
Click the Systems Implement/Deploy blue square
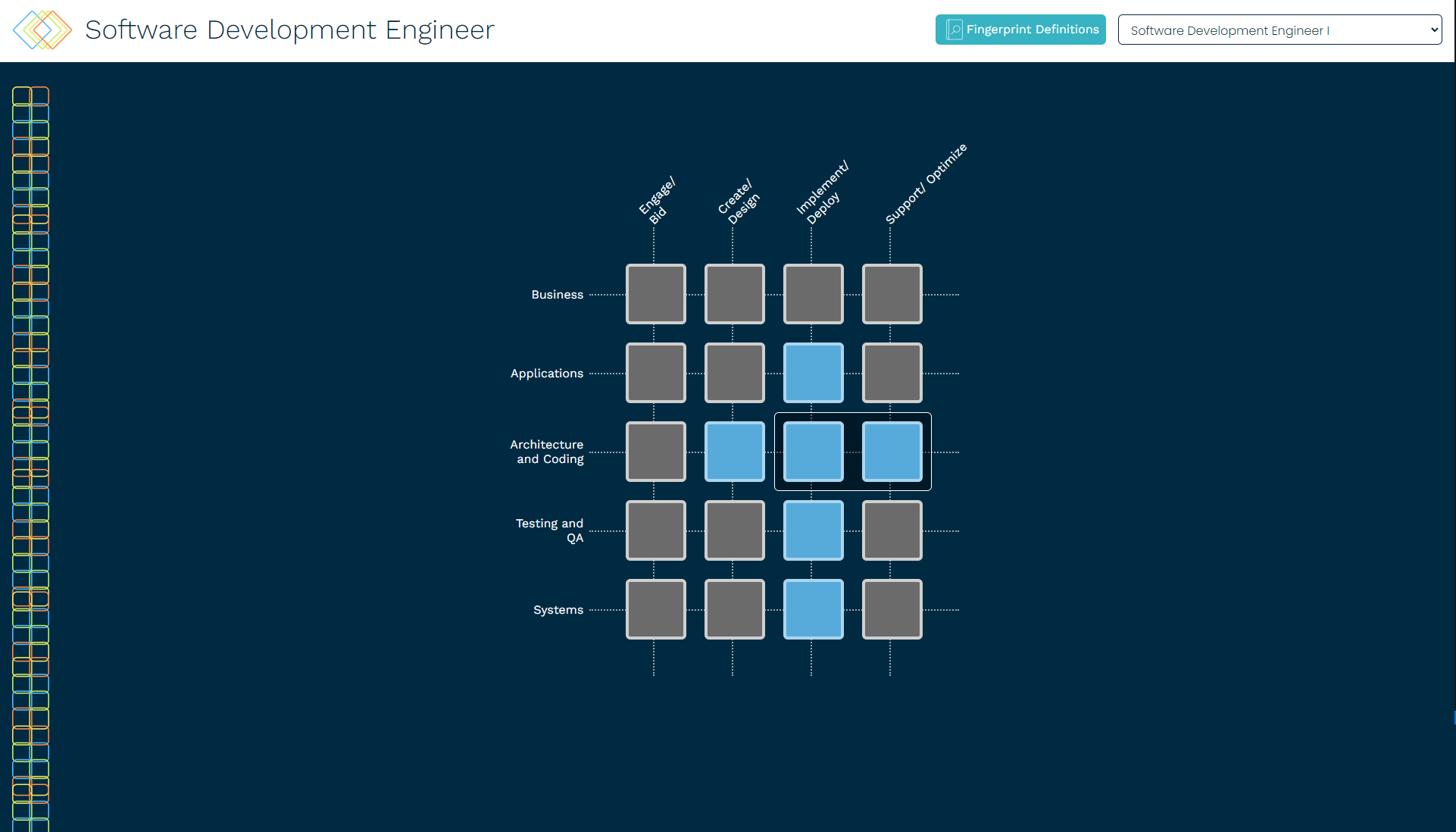click(x=813, y=609)
